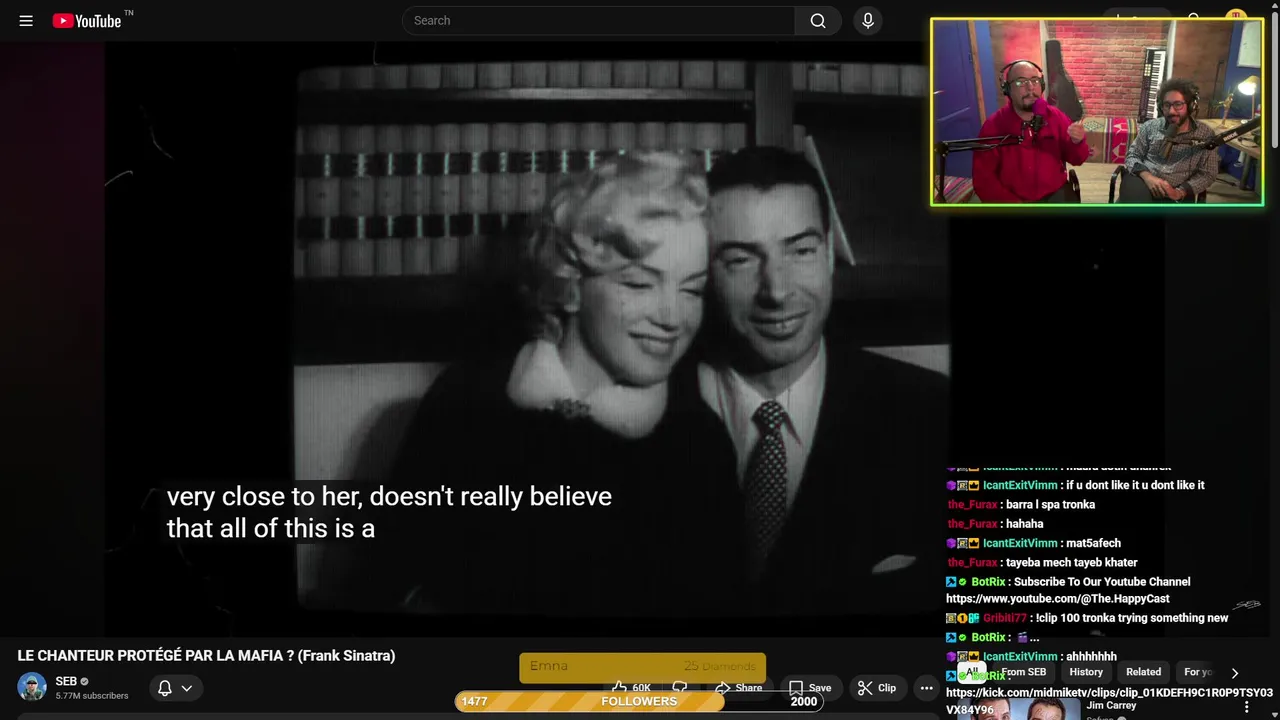
Task: Open the Jim Carrey video three-dot menu
Action: 1246,707
